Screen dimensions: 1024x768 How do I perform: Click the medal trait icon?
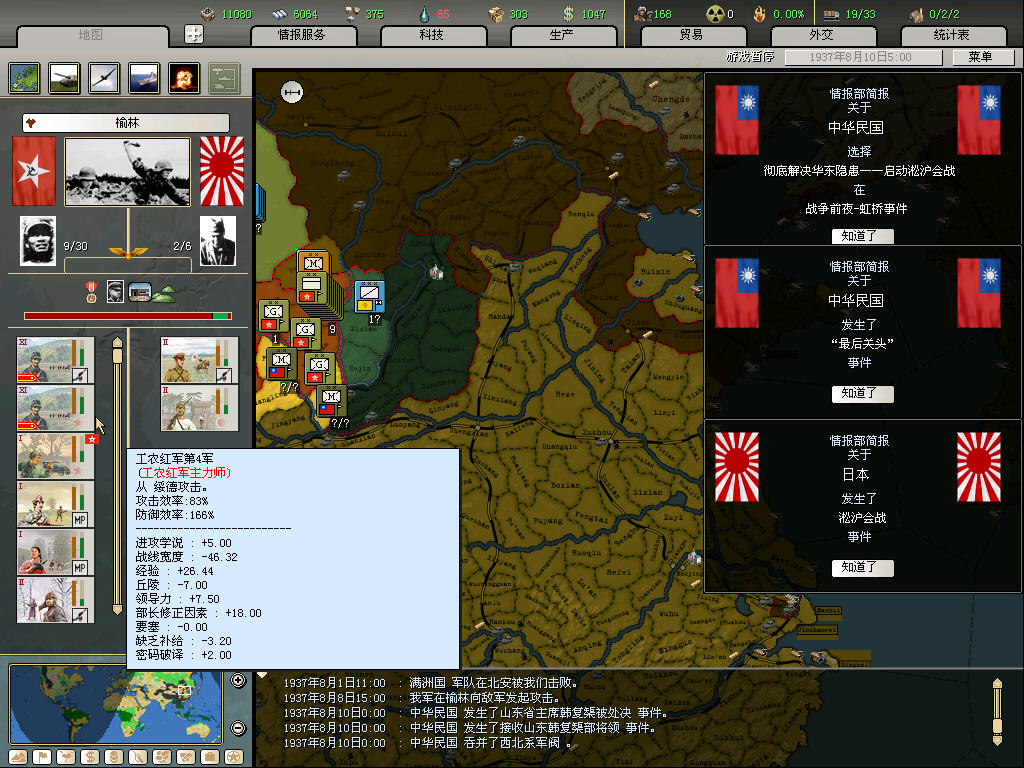91,292
